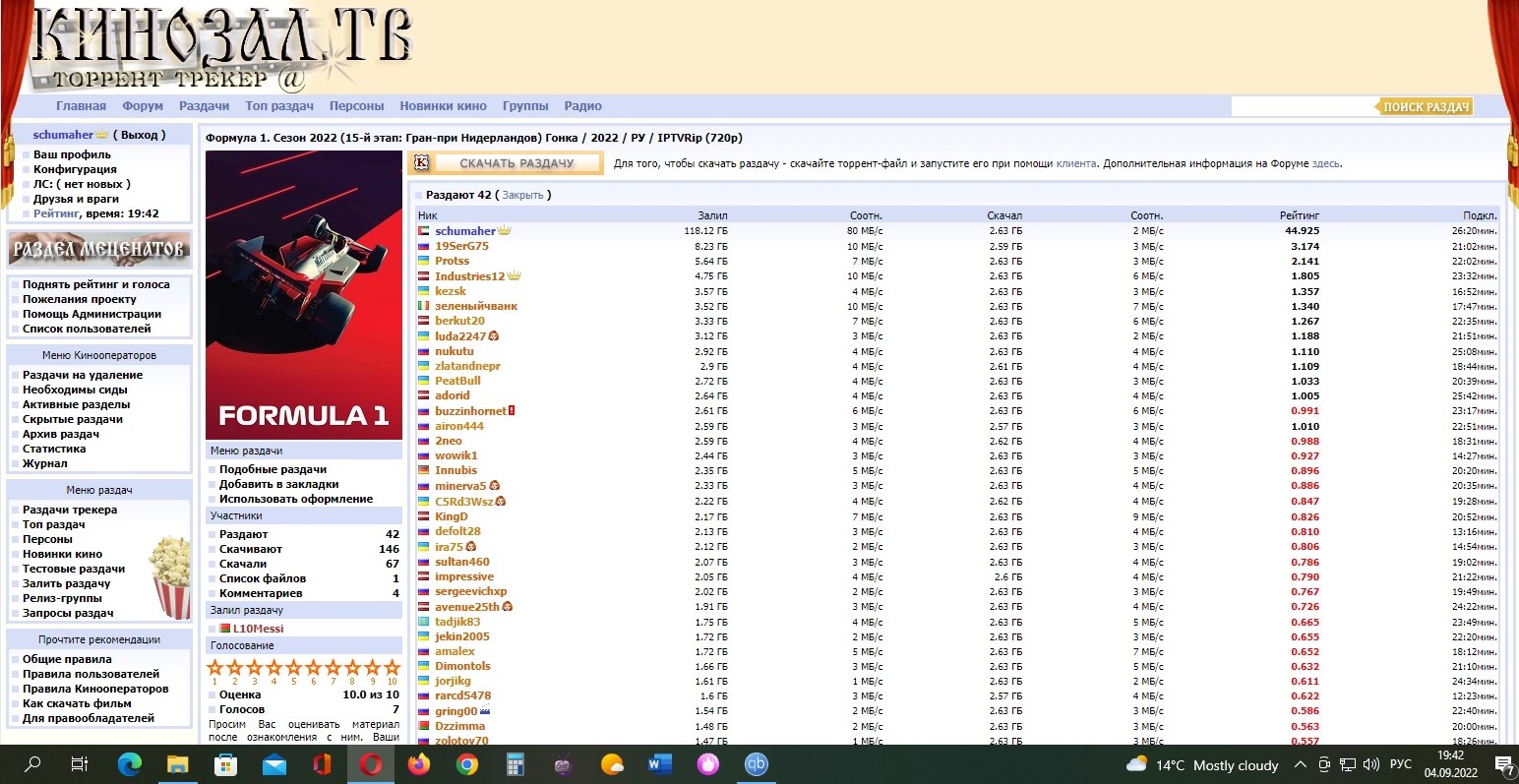This screenshot has height=784, width=1519.
Task: Click the search input field at top right
Action: pos(1301,106)
